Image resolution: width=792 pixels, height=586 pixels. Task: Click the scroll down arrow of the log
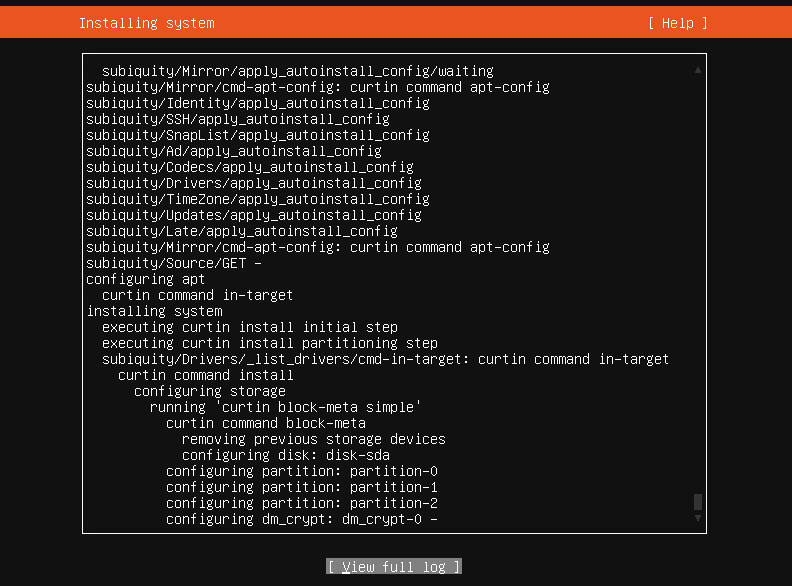698,518
